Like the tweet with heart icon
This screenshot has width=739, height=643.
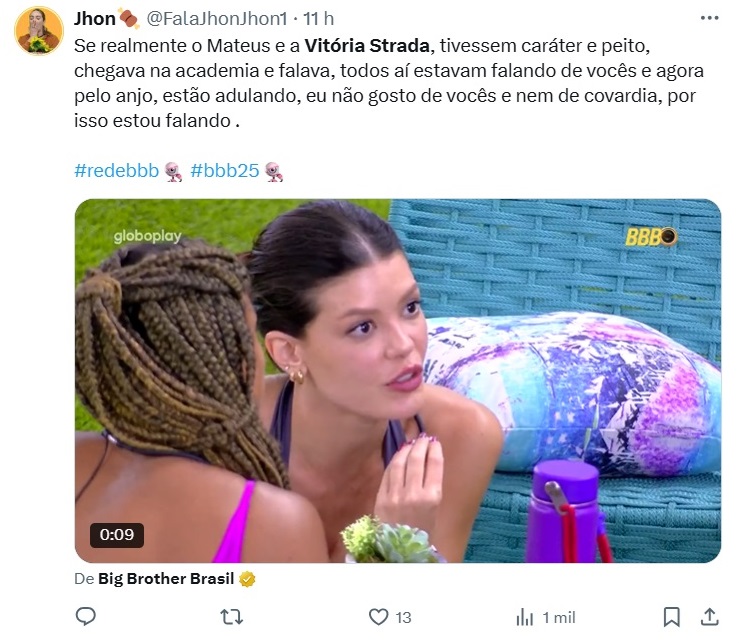coord(378,617)
